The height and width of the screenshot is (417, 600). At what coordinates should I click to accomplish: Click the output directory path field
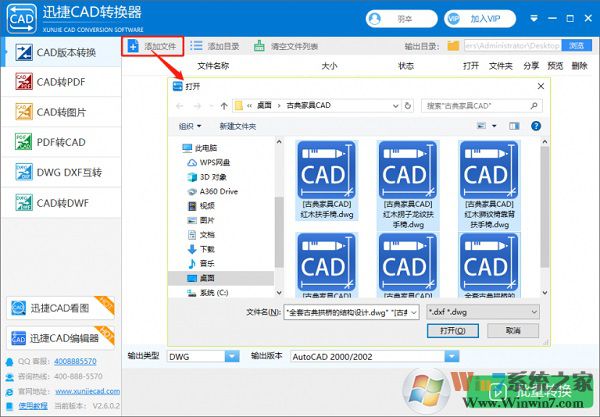pos(513,46)
